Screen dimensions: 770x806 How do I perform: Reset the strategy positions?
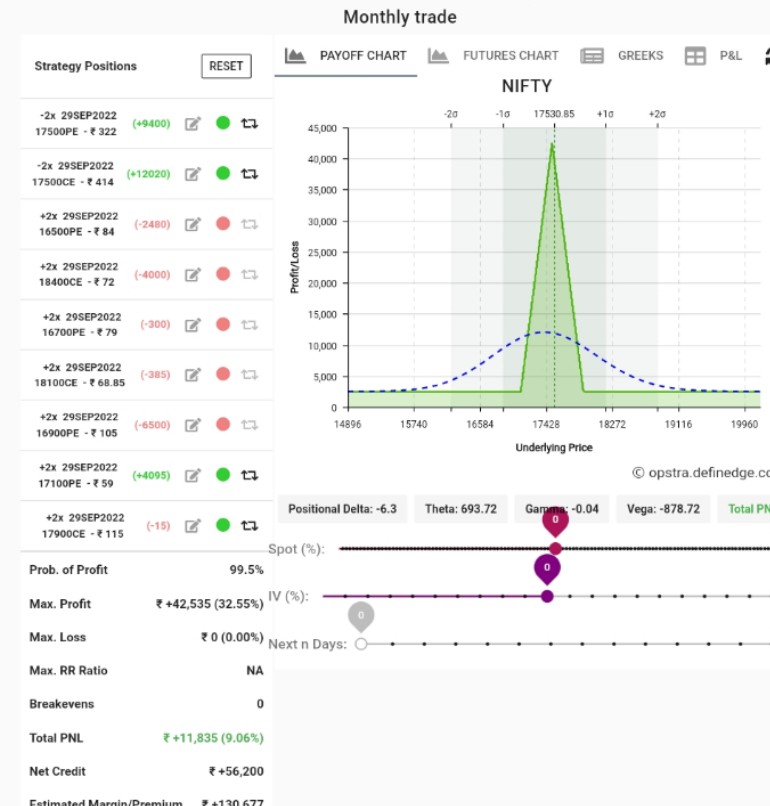pos(226,66)
